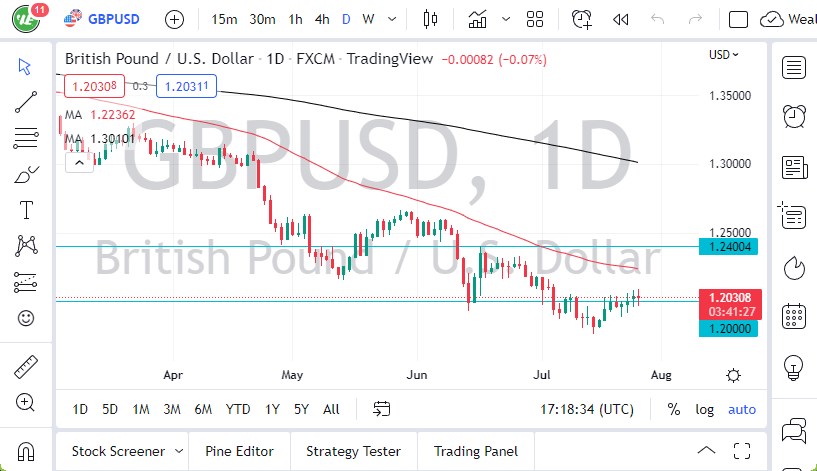This screenshot has height=471, width=817.
Task: Switch to the Pine Editor tab
Action: pos(239,451)
